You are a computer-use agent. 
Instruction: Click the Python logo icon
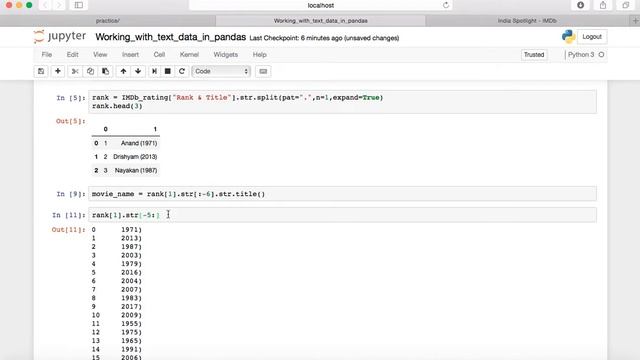pos(568,37)
